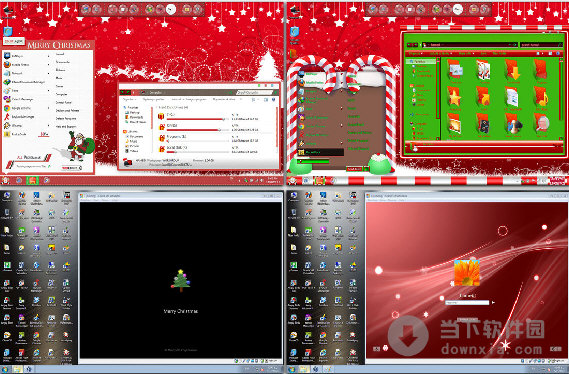The image size is (569, 374).
Task: Open Help and Support in white Start menu
Action: 66,127
